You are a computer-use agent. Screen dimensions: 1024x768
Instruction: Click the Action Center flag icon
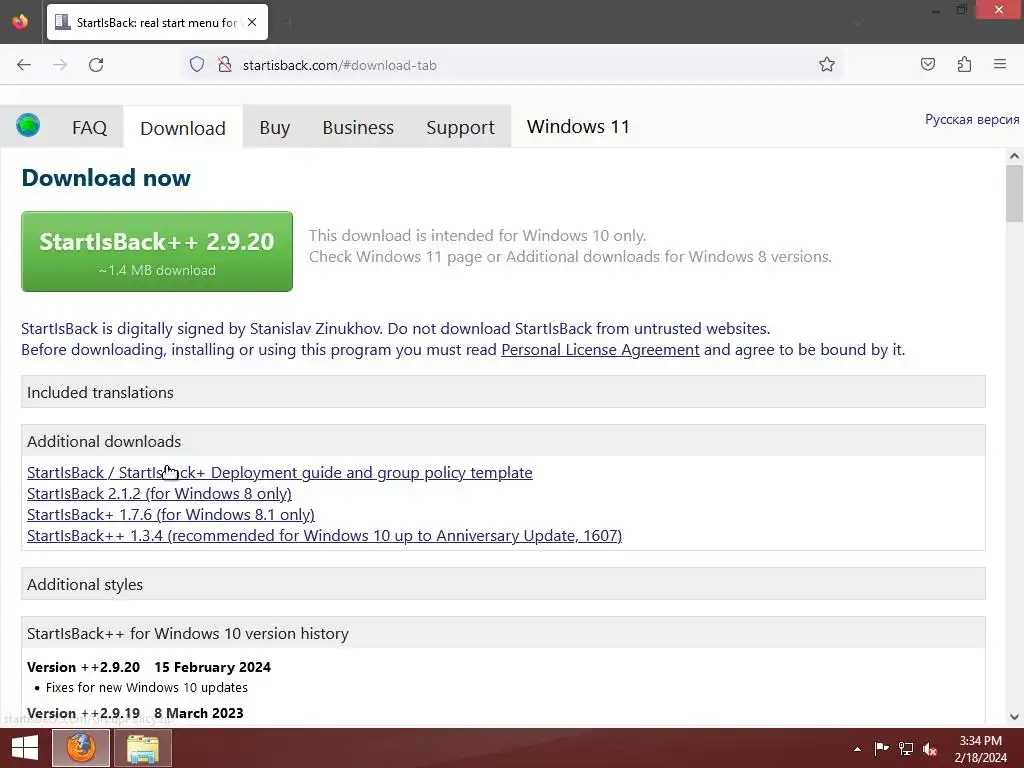point(882,749)
